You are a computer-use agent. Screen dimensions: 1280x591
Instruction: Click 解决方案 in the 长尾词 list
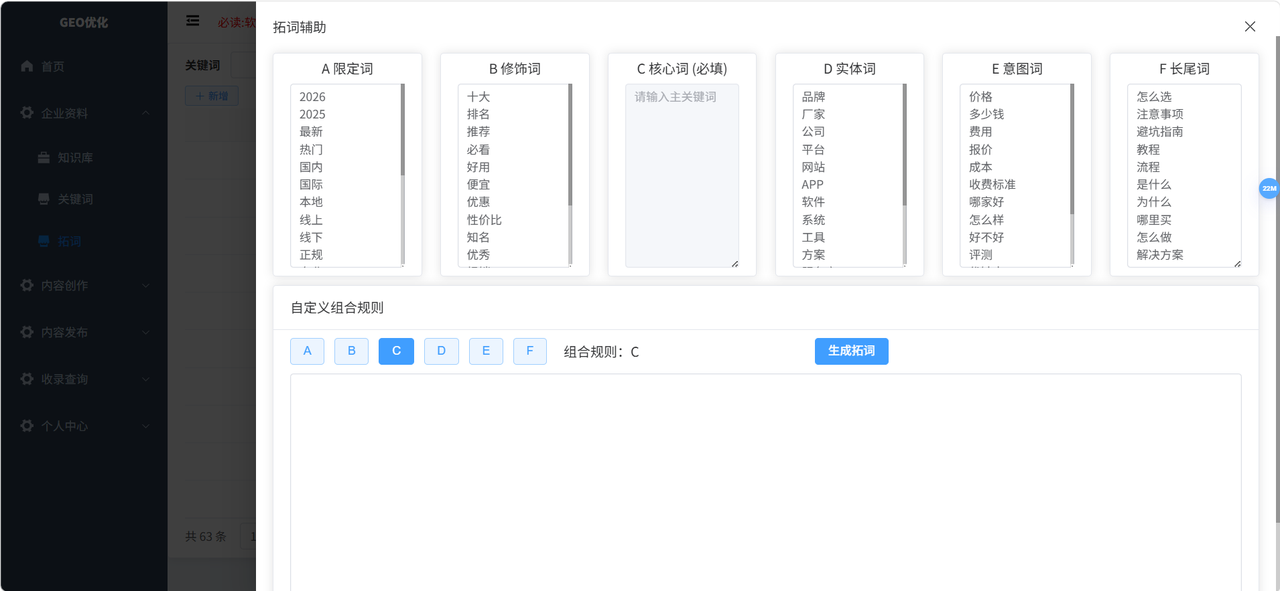click(1160, 255)
